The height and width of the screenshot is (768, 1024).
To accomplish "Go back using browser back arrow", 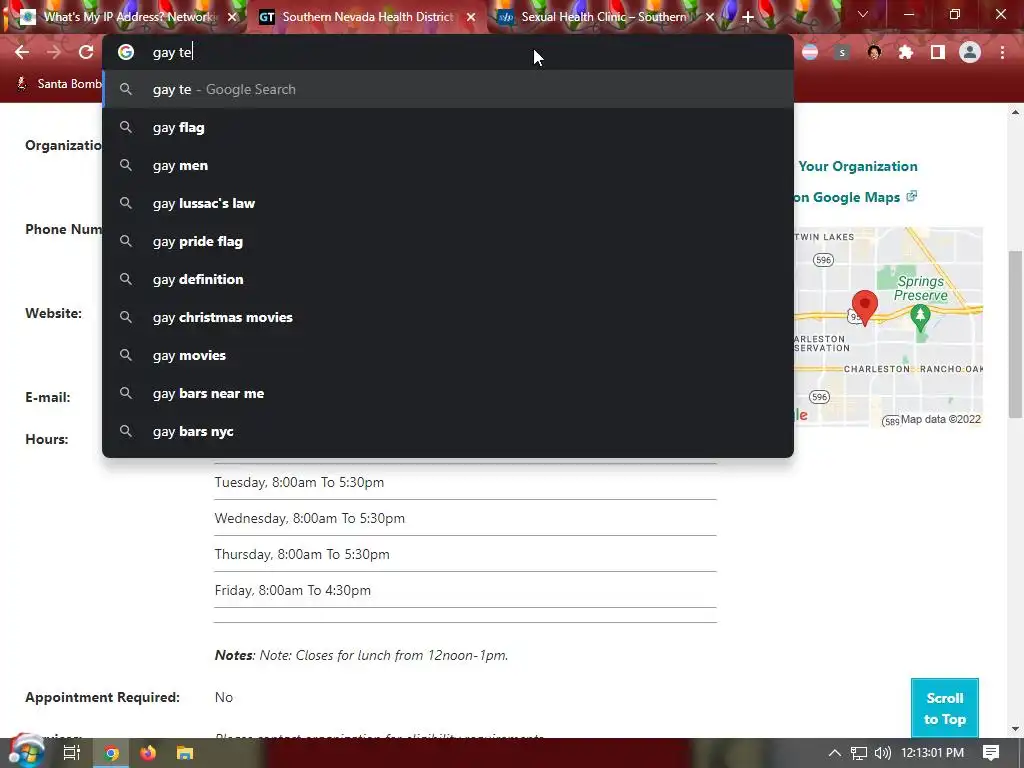I will click(22, 52).
